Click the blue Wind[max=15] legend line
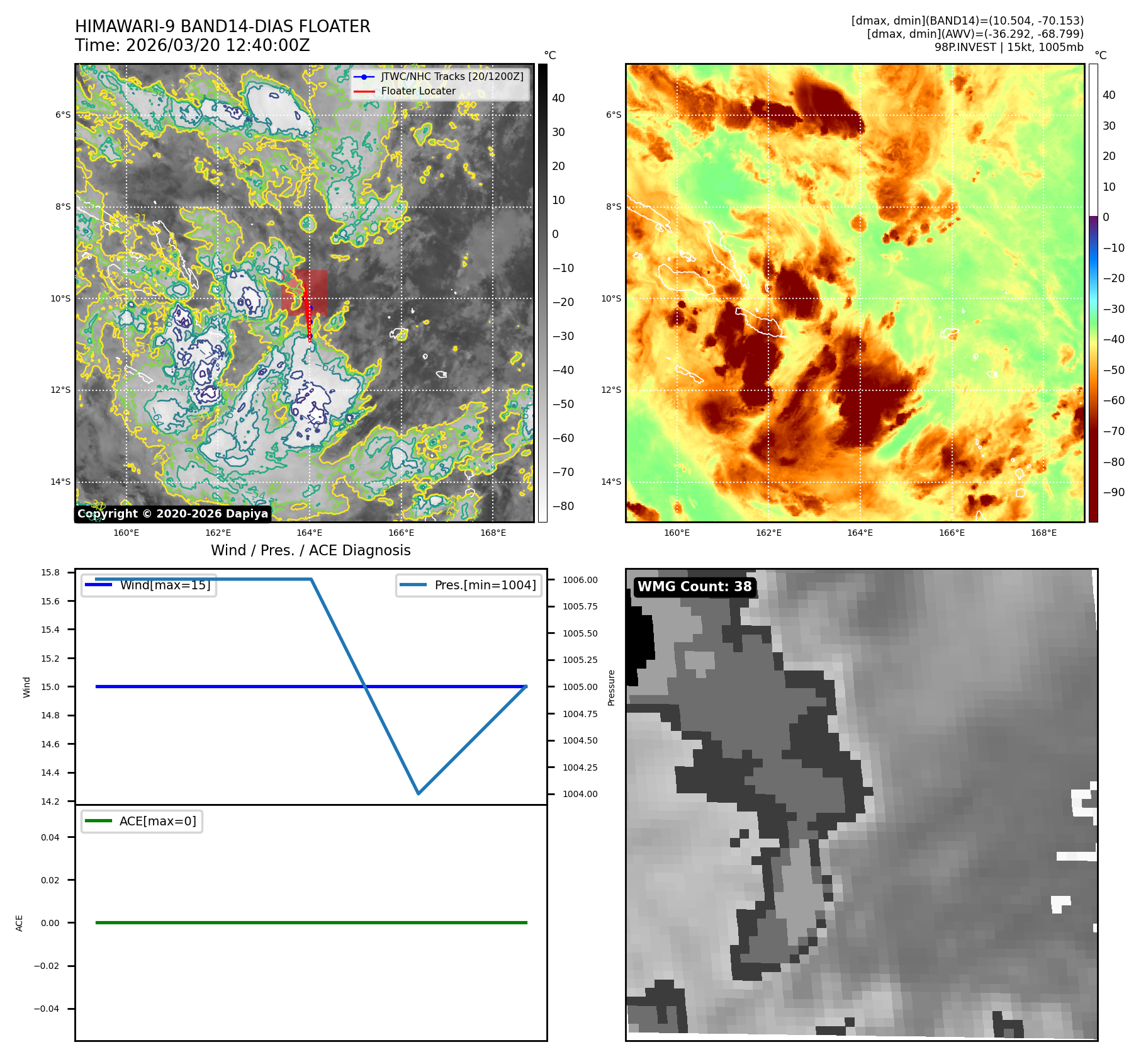 (98, 585)
